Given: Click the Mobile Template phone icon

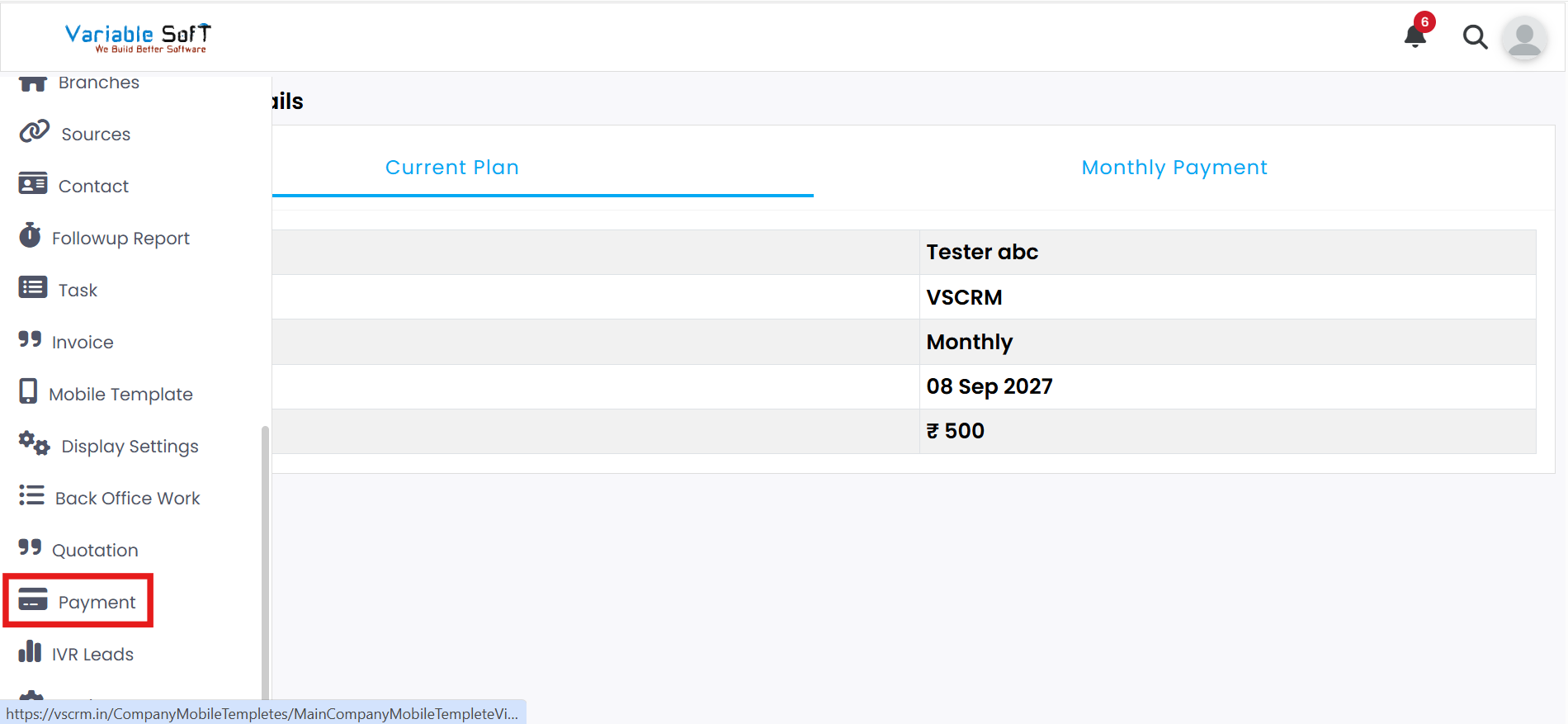Looking at the screenshot, I should 28,391.
